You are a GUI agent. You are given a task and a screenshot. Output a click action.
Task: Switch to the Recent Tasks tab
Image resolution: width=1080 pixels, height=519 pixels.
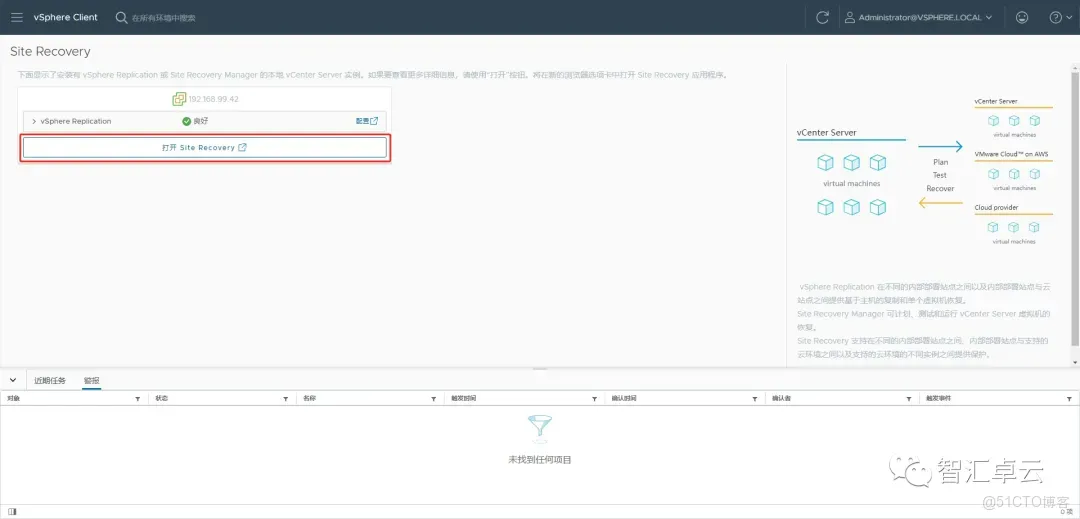(50, 381)
